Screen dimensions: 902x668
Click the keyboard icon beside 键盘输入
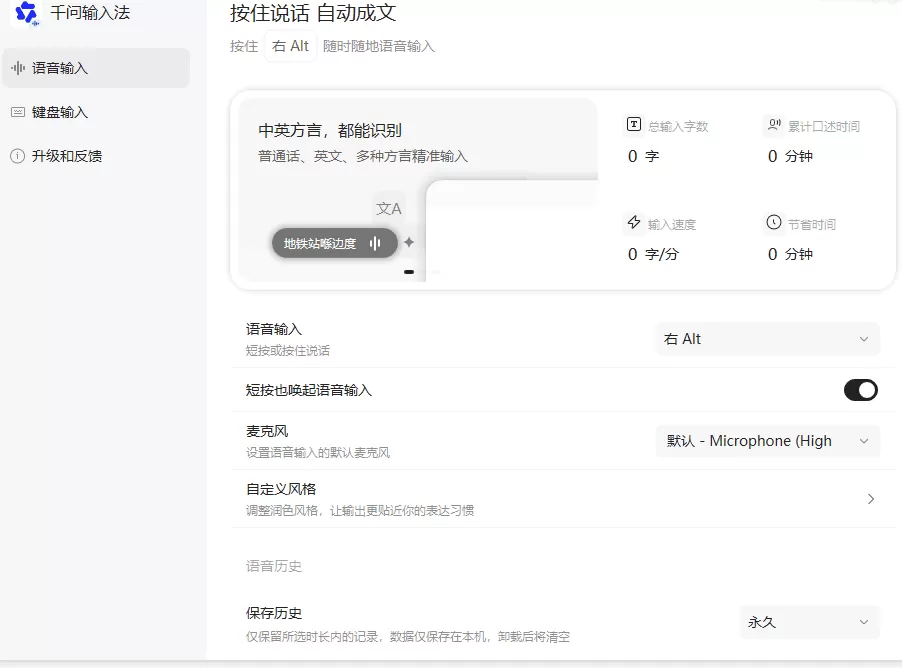point(18,112)
